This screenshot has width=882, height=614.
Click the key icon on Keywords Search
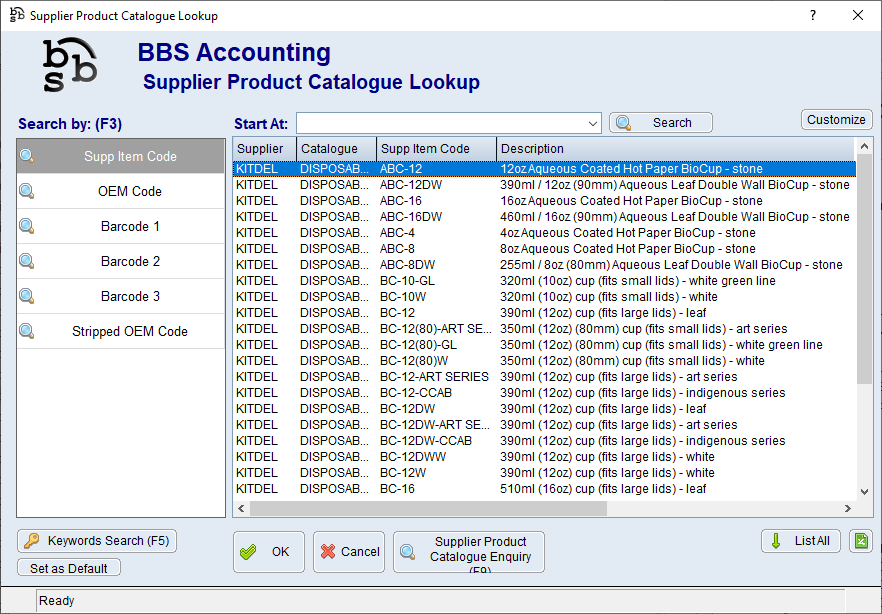tap(32, 541)
